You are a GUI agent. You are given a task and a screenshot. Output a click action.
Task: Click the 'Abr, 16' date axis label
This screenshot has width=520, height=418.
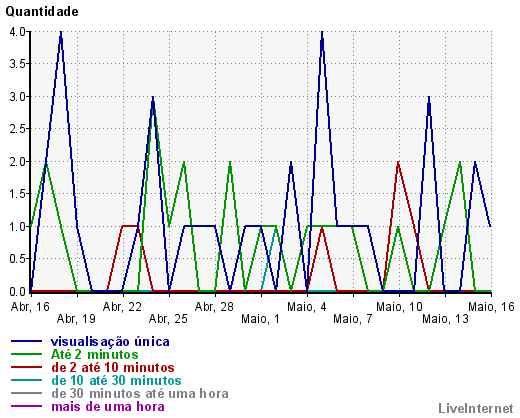click(30, 307)
